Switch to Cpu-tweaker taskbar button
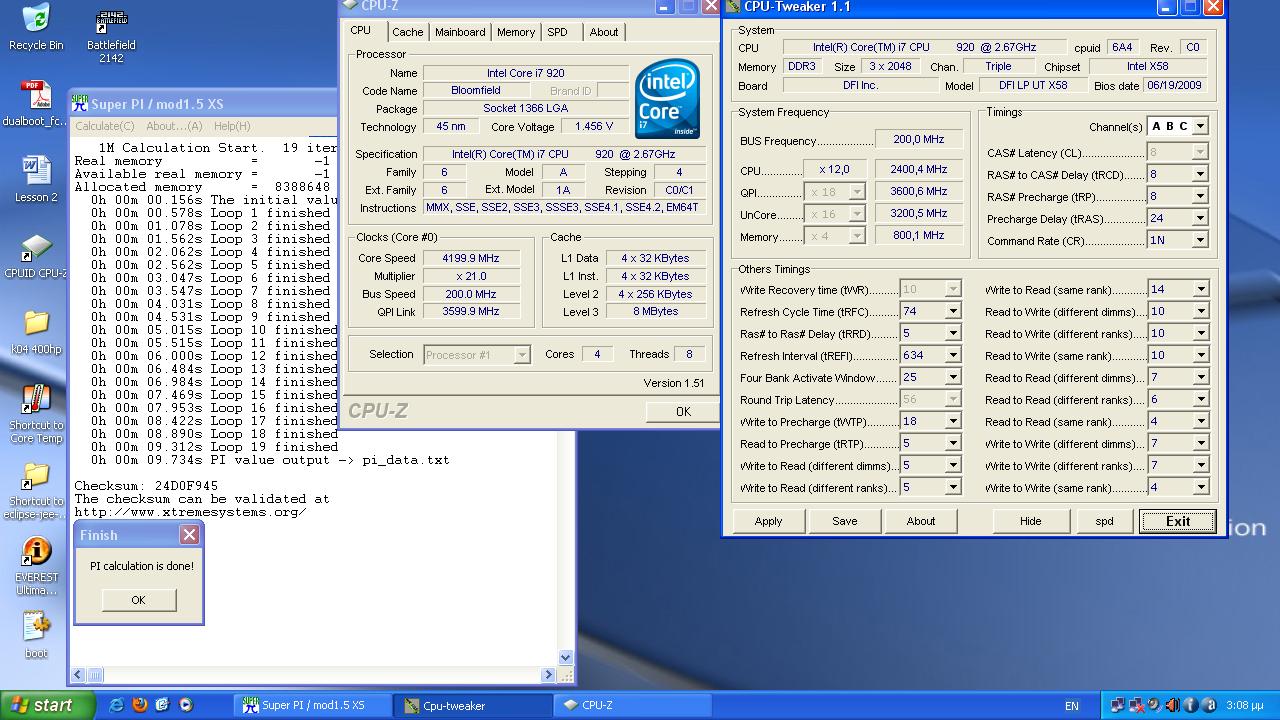This screenshot has height=720, width=1280. 473,705
